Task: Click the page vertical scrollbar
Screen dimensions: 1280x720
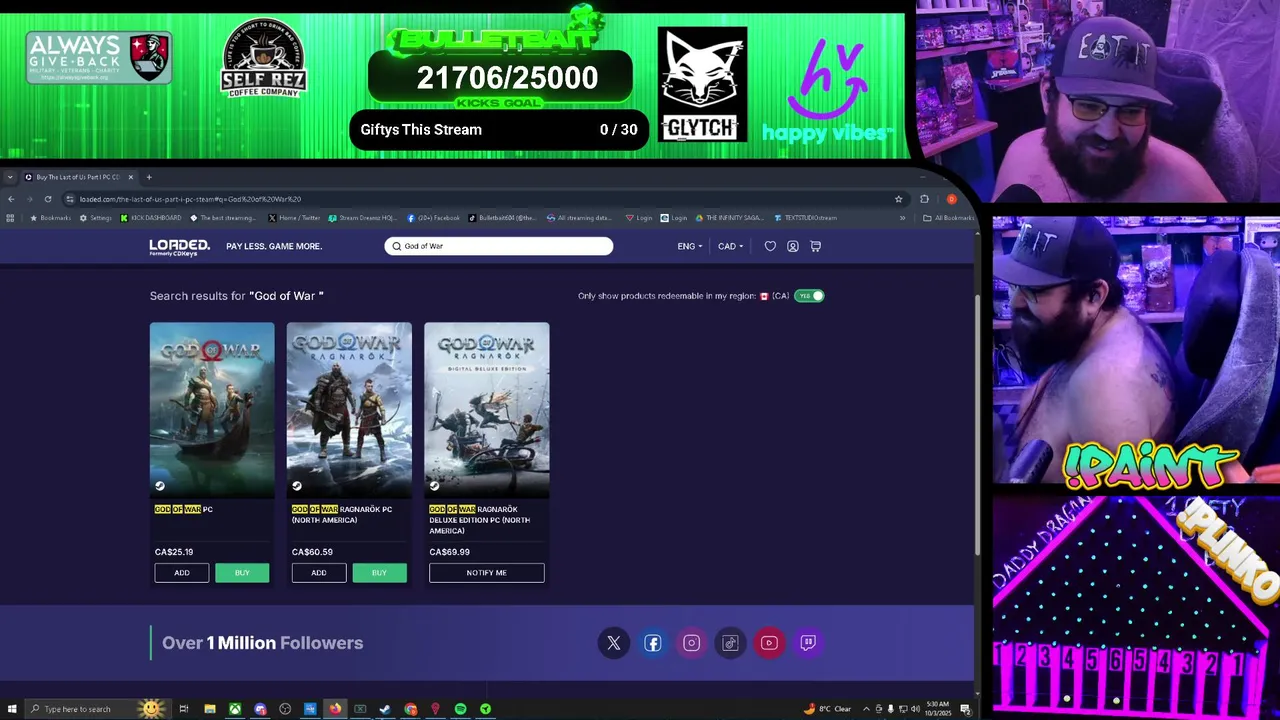Action: [978, 426]
